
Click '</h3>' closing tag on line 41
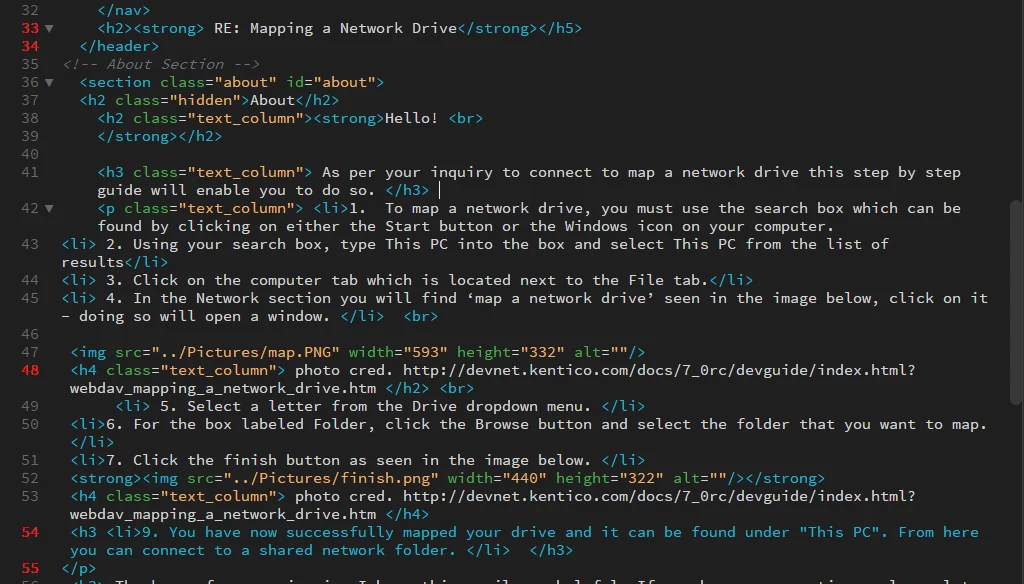point(407,190)
